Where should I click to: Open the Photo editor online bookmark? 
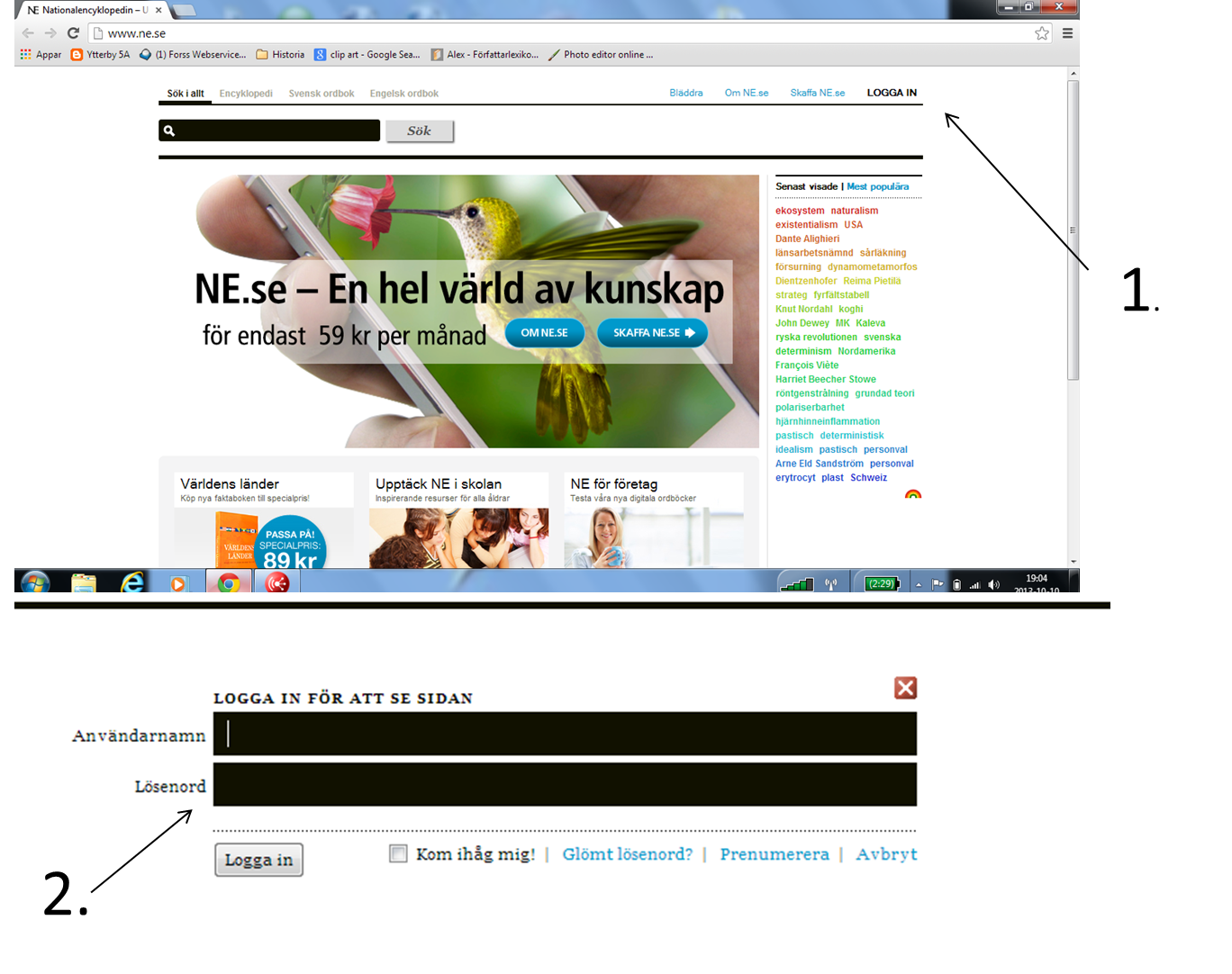point(601,55)
